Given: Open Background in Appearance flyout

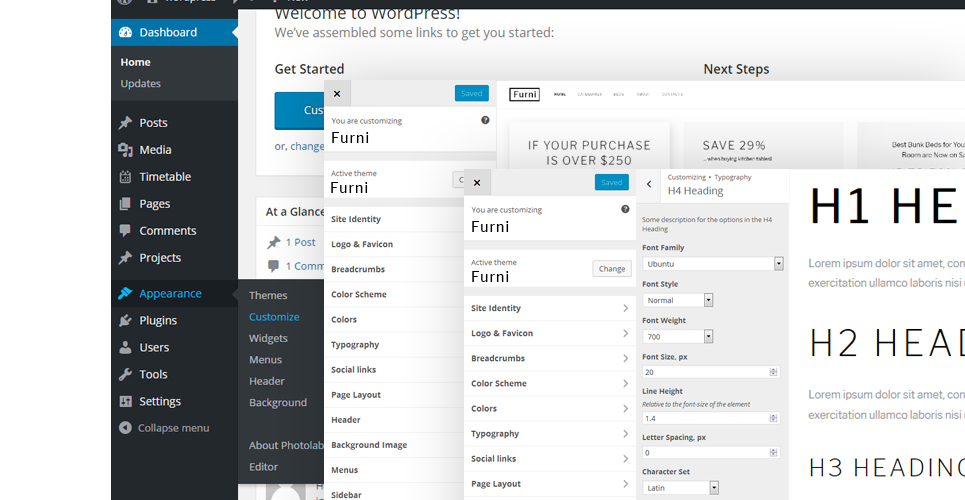Looking at the screenshot, I should (x=278, y=403).
